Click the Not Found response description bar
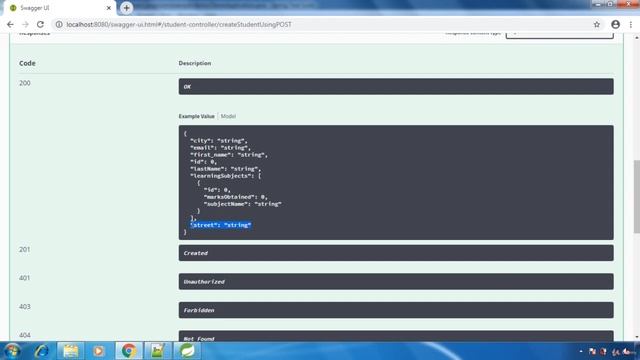Image resolution: width=640 pixels, height=360 pixels. [396, 336]
